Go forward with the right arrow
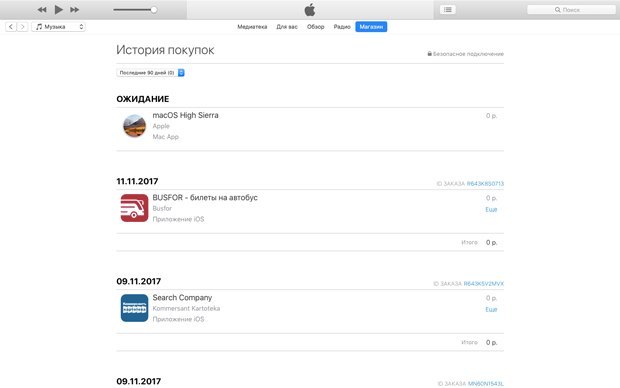Viewport: 620px width, 388px height. (23, 26)
